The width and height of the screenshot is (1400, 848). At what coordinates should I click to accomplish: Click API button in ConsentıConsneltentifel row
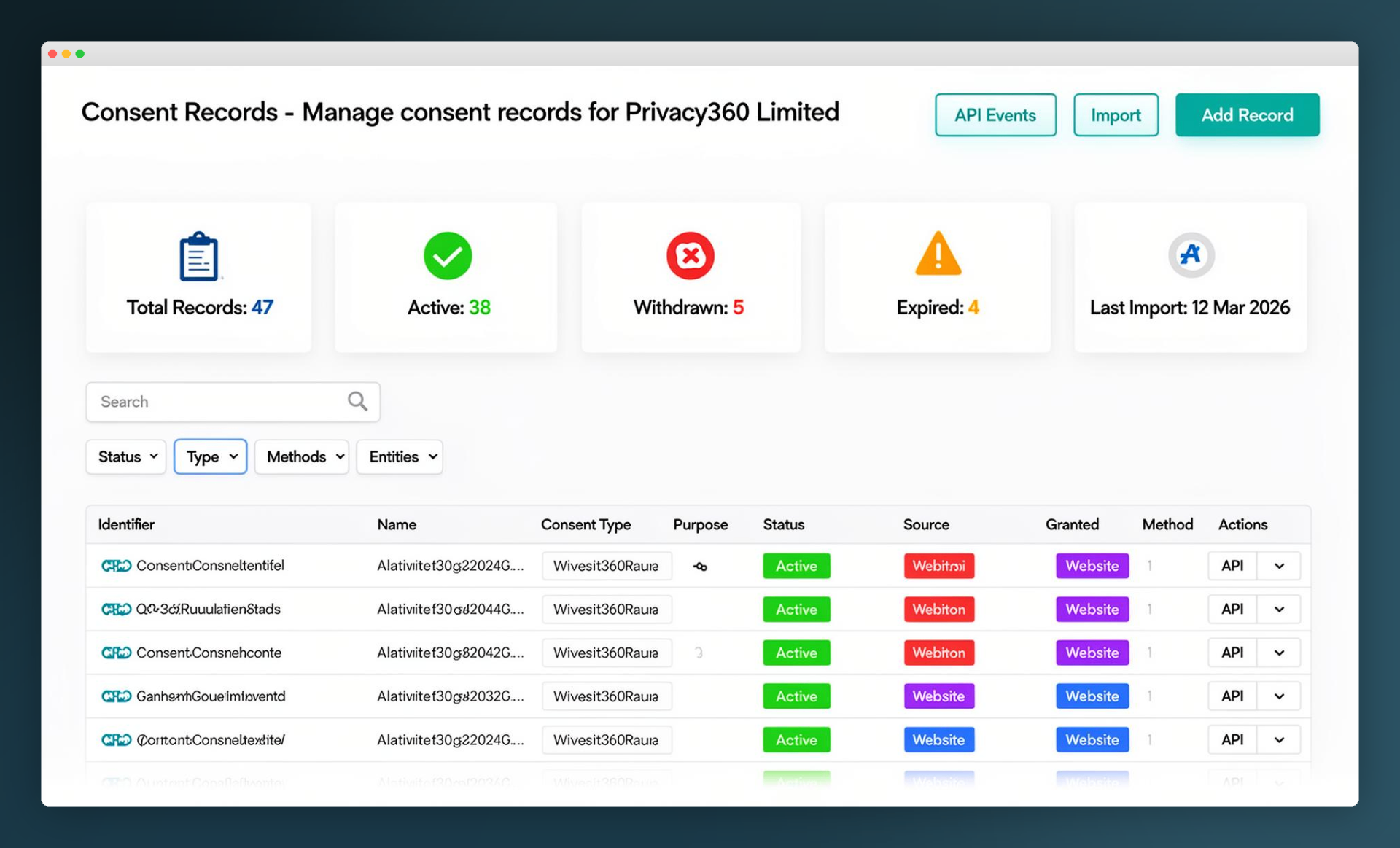(1232, 566)
